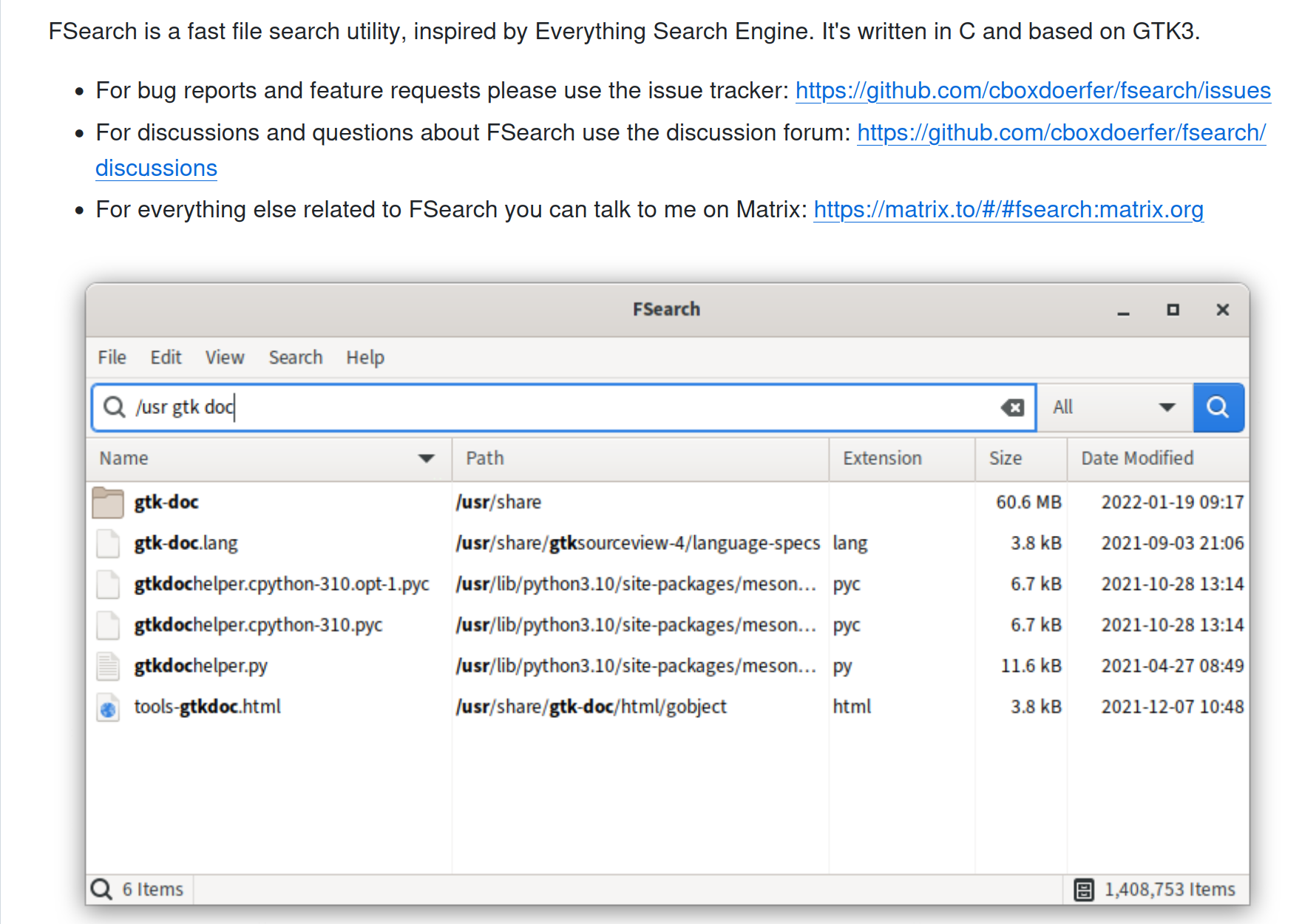Select the gtk-doc folder icon
Viewport: 1302px width, 924px height.
(108, 503)
